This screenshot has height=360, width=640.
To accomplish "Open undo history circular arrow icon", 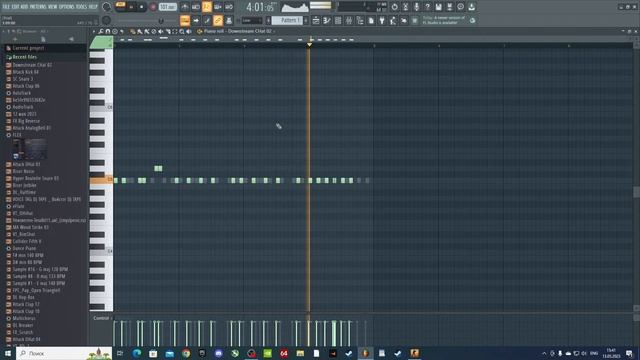I will coord(395,7).
